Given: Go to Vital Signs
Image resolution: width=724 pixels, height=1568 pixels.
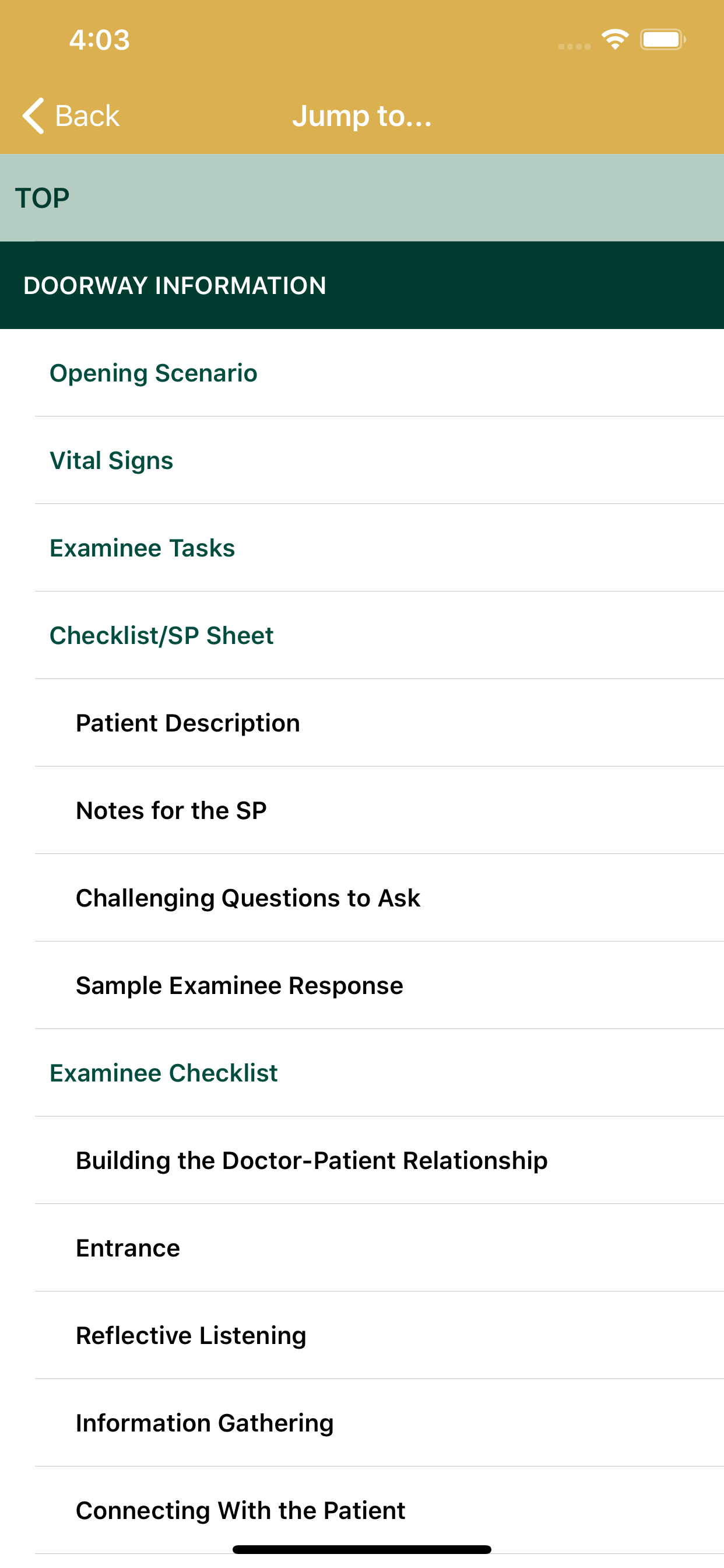Looking at the screenshot, I should pos(111,461).
